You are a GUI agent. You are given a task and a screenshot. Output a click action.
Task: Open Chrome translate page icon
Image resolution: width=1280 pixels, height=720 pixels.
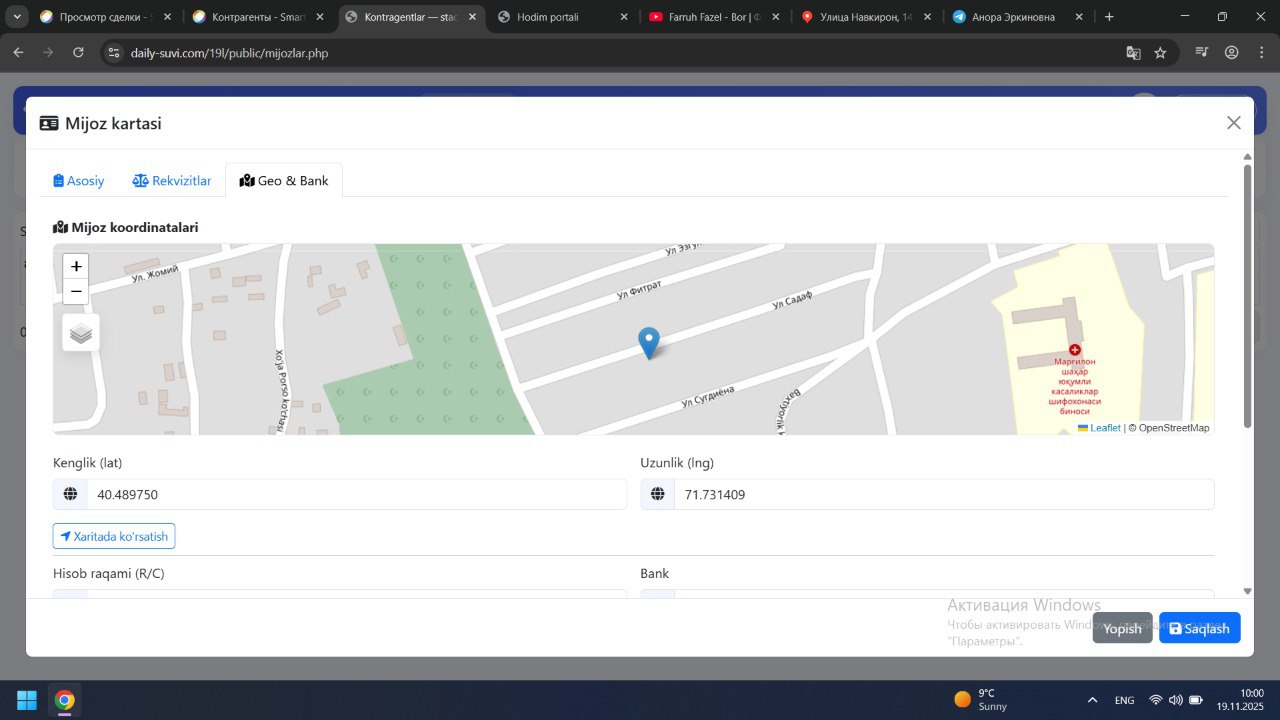[1133, 53]
